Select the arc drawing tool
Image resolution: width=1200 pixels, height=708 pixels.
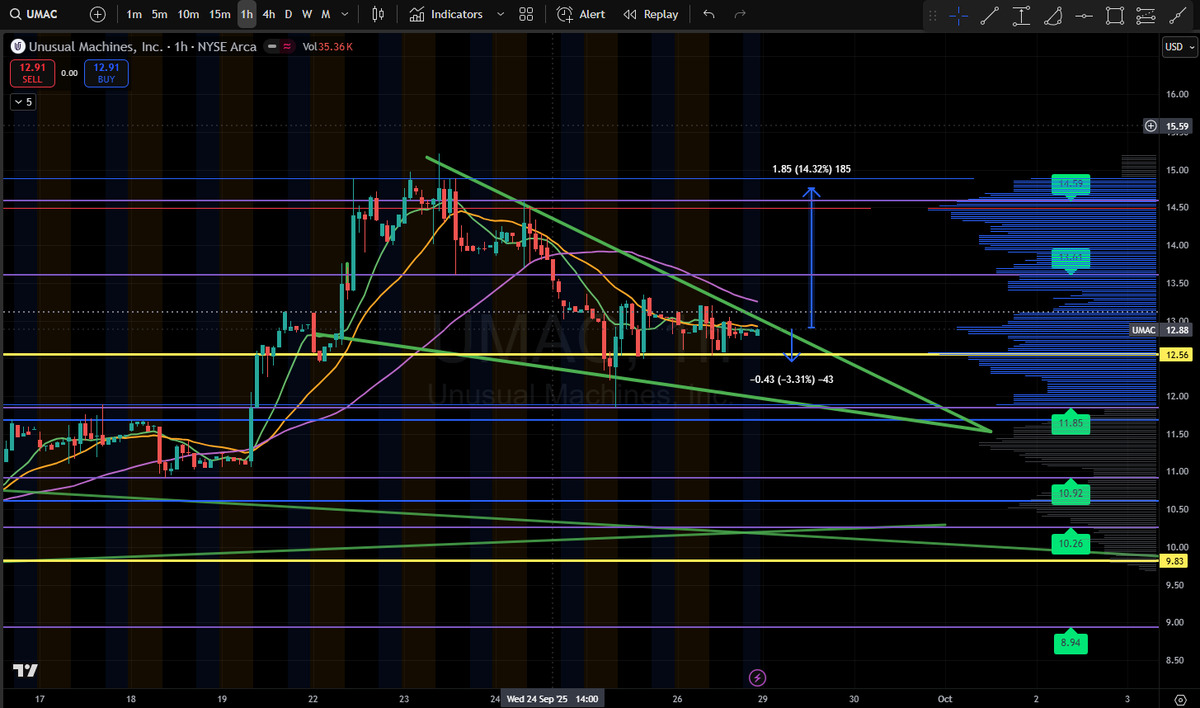(1052, 15)
